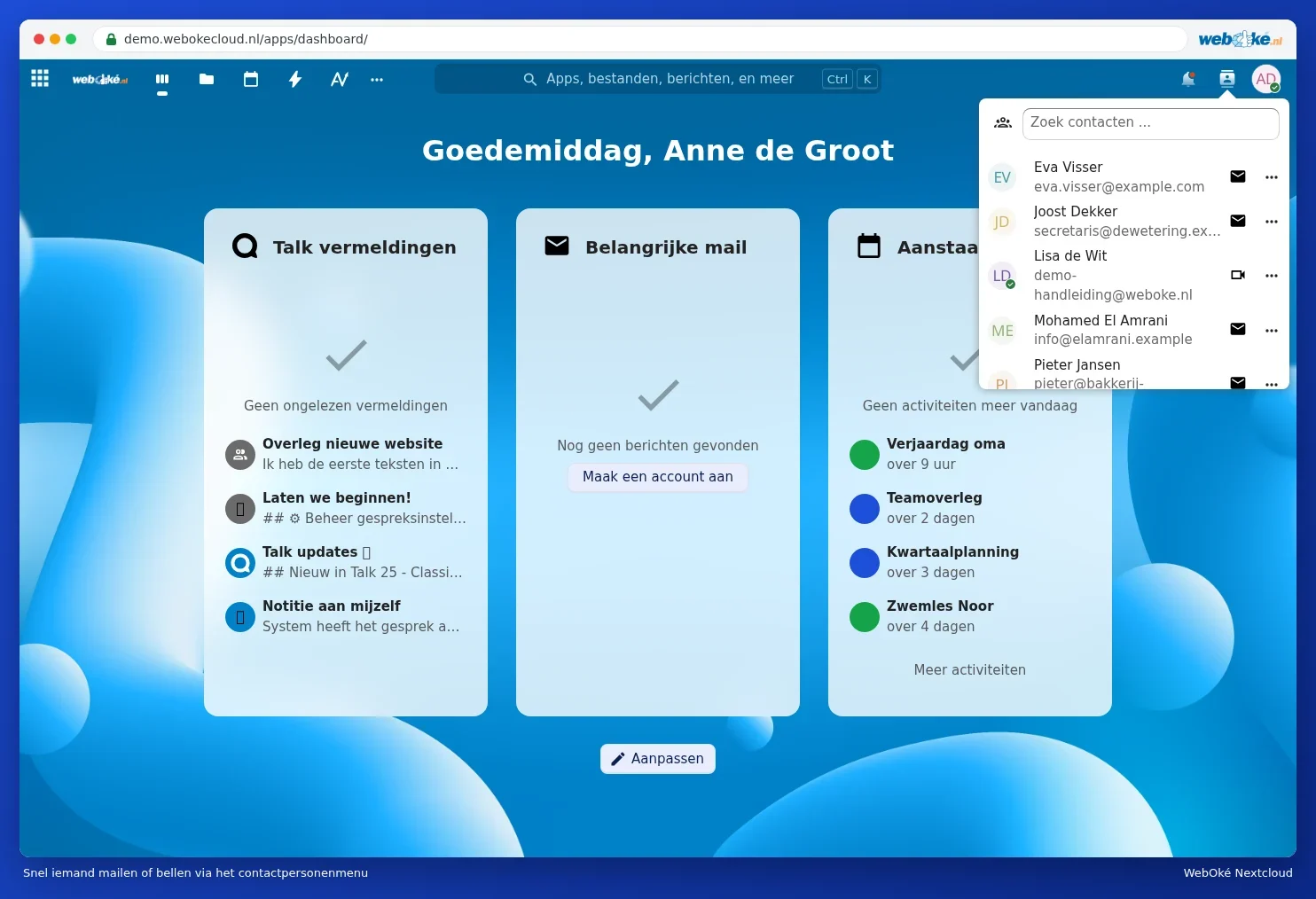Open the Analytics chart icon in top bar
The width and height of the screenshot is (1316, 899).
[x=340, y=79]
